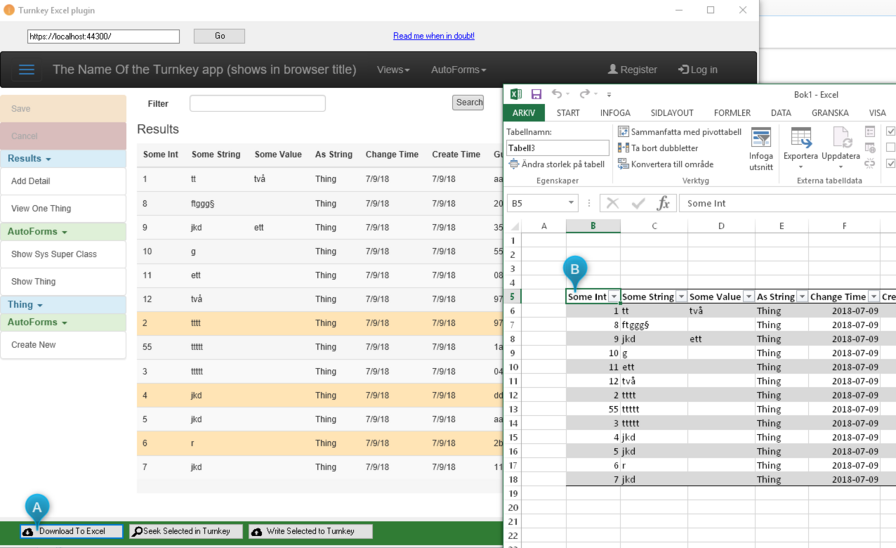Click Infoga utsnitt slicer icon
896x548 pixels.
pyautogui.click(x=761, y=139)
